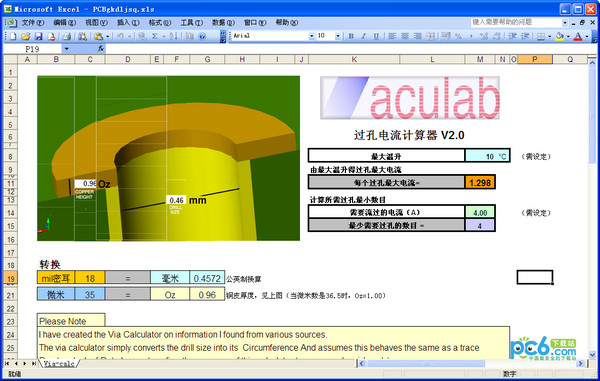Select the max temperature rise cell 10 °C
Viewport: 600px width, 381px height.
(488, 156)
